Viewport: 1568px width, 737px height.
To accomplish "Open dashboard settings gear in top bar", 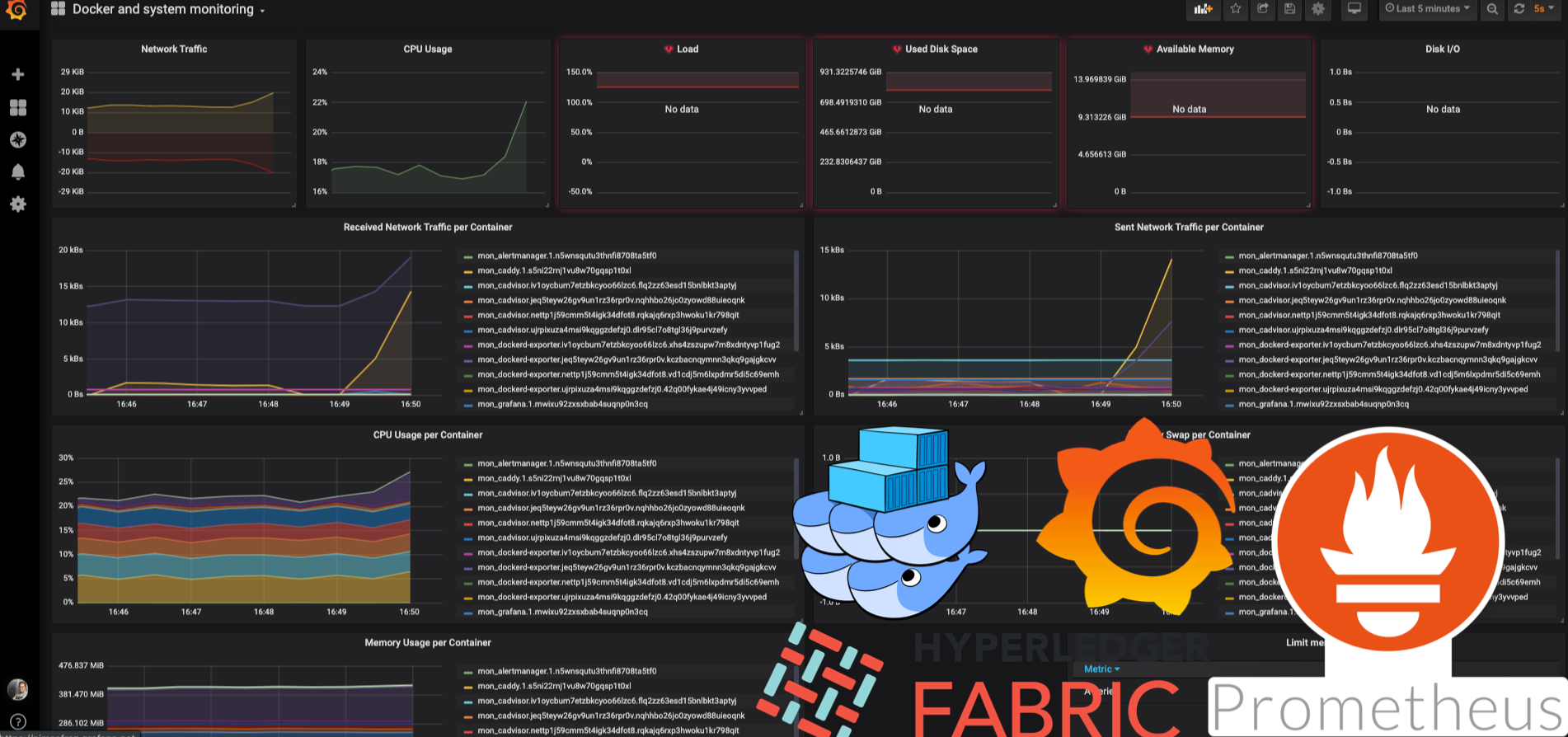I will tap(1318, 9).
